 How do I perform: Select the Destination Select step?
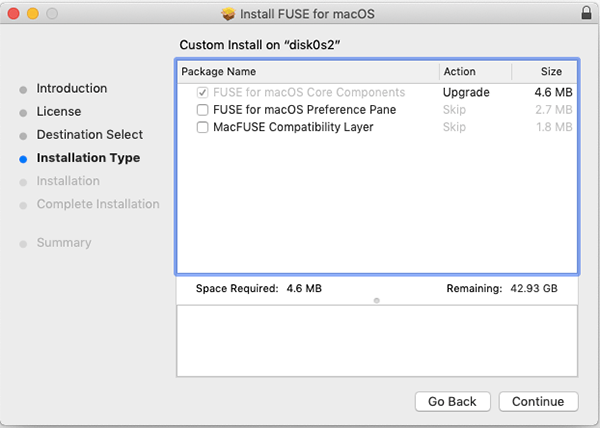coord(90,135)
